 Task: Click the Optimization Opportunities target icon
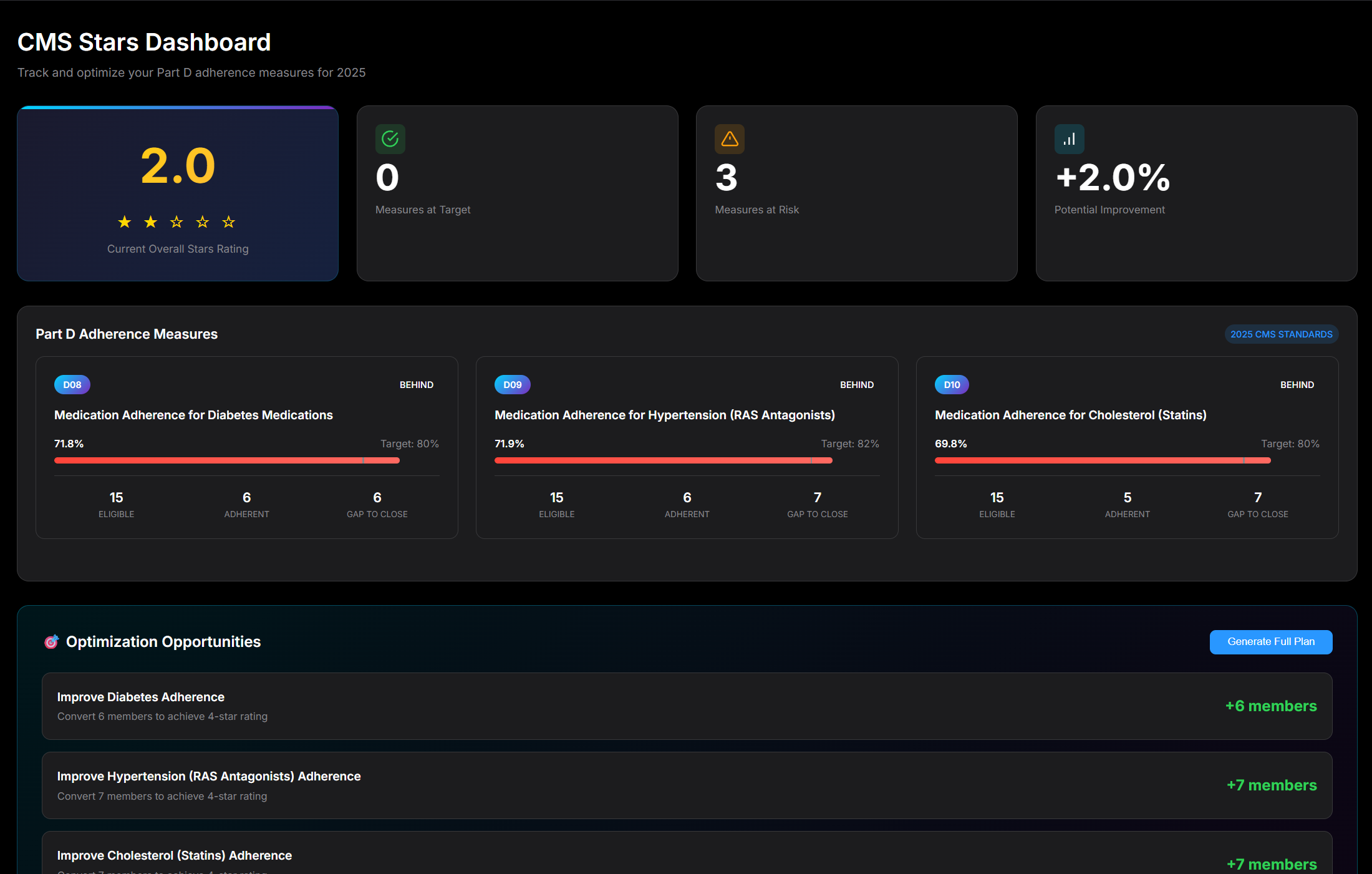tap(51, 641)
